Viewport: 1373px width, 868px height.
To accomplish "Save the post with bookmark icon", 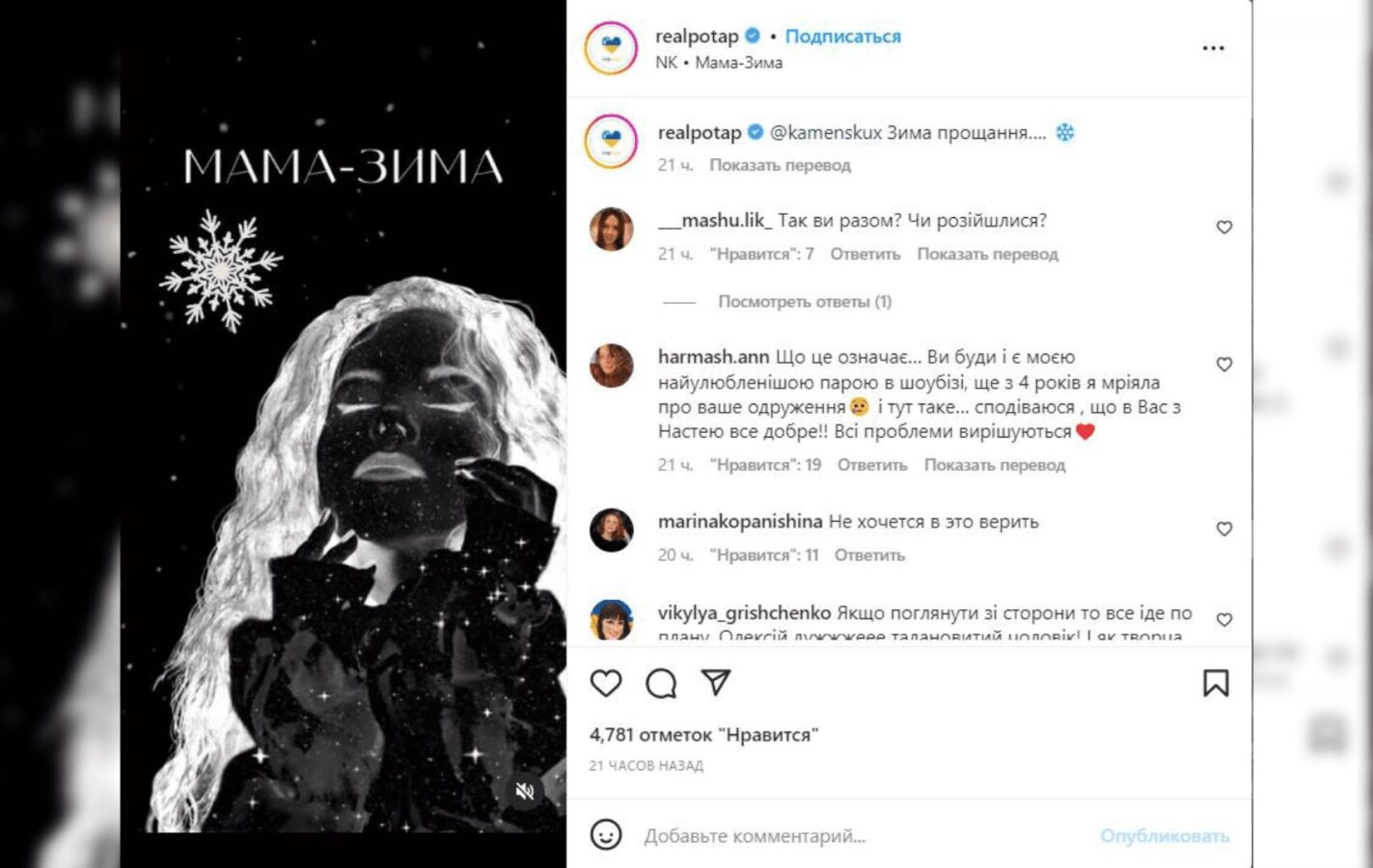I will pos(1216,683).
